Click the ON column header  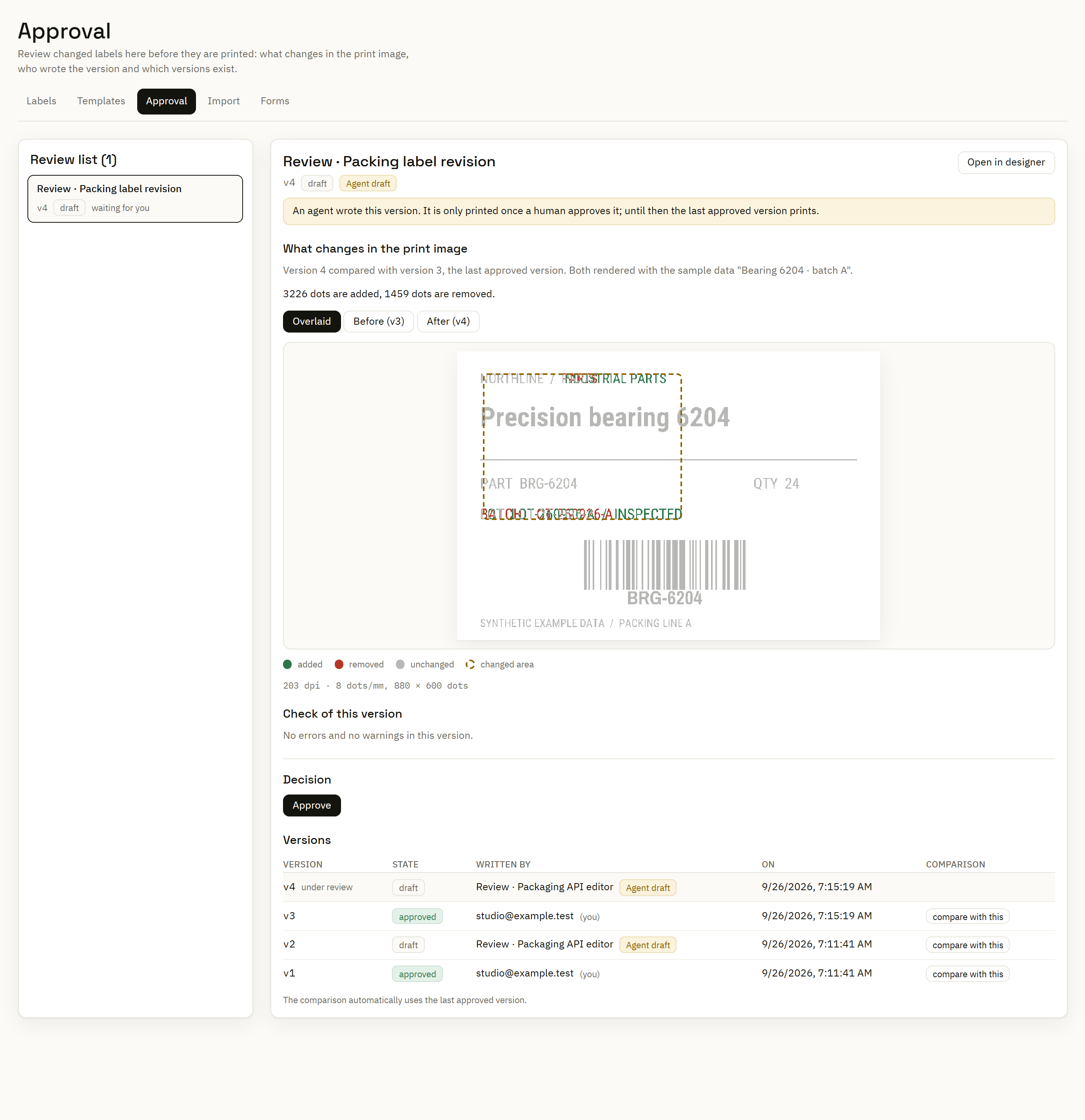pos(768,865)
